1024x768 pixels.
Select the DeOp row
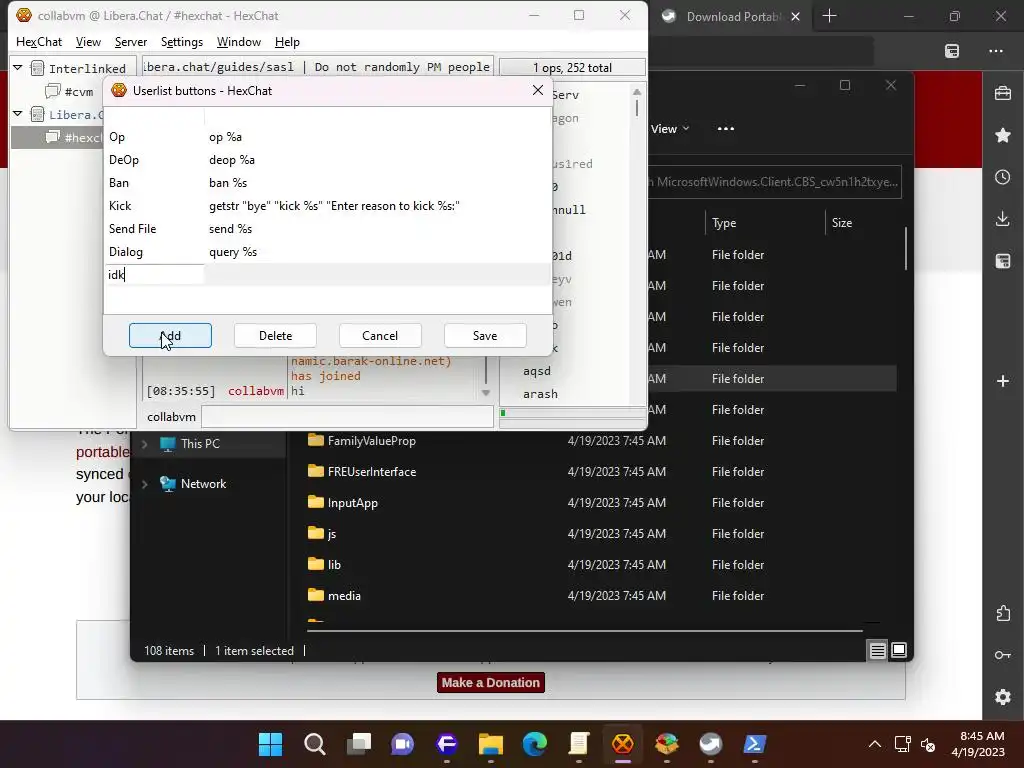(327, 160)
